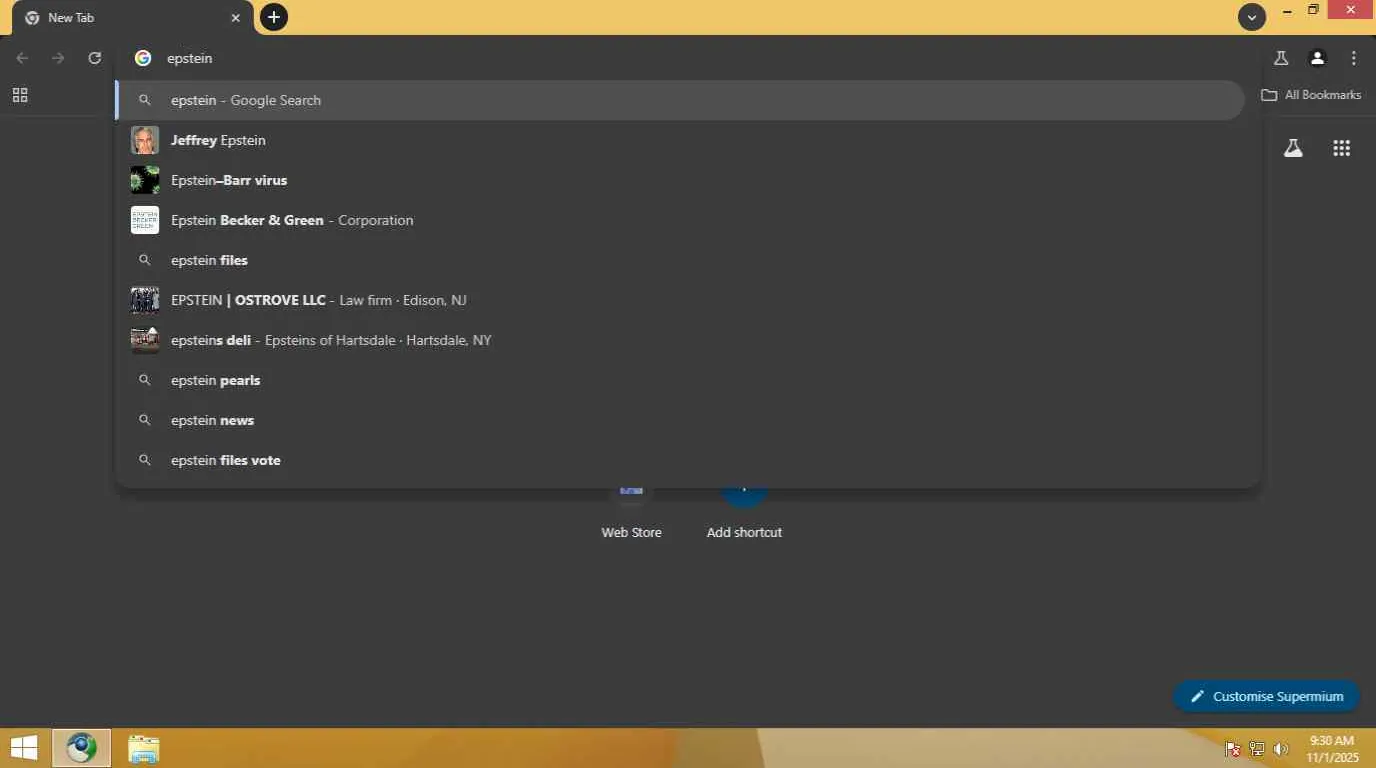Screen dimensions: 1376x768
Task: Close the browser window
Action: tap(1351, 10)
